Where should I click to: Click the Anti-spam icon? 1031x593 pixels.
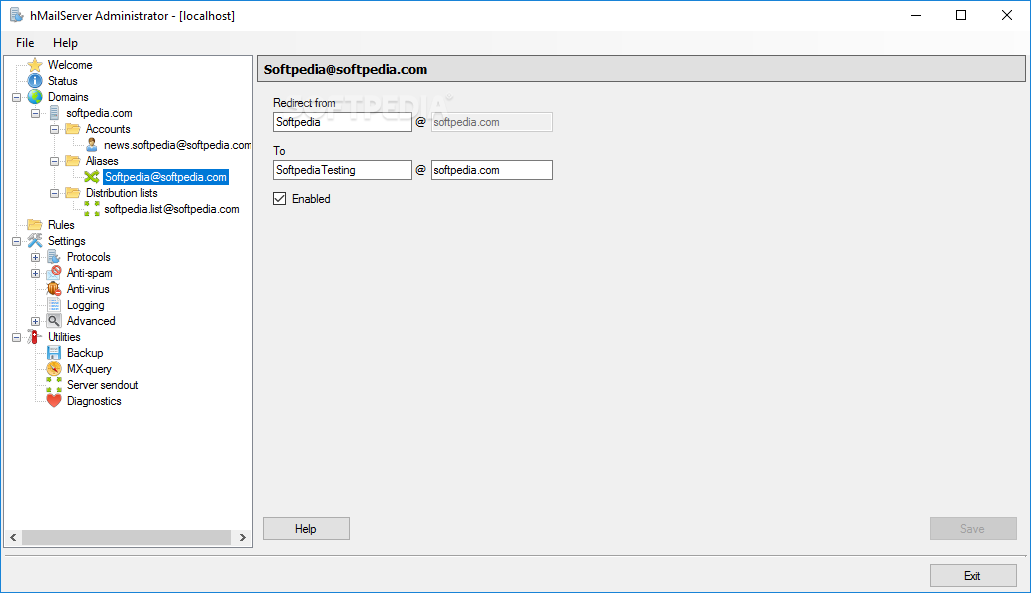point(54,273)
